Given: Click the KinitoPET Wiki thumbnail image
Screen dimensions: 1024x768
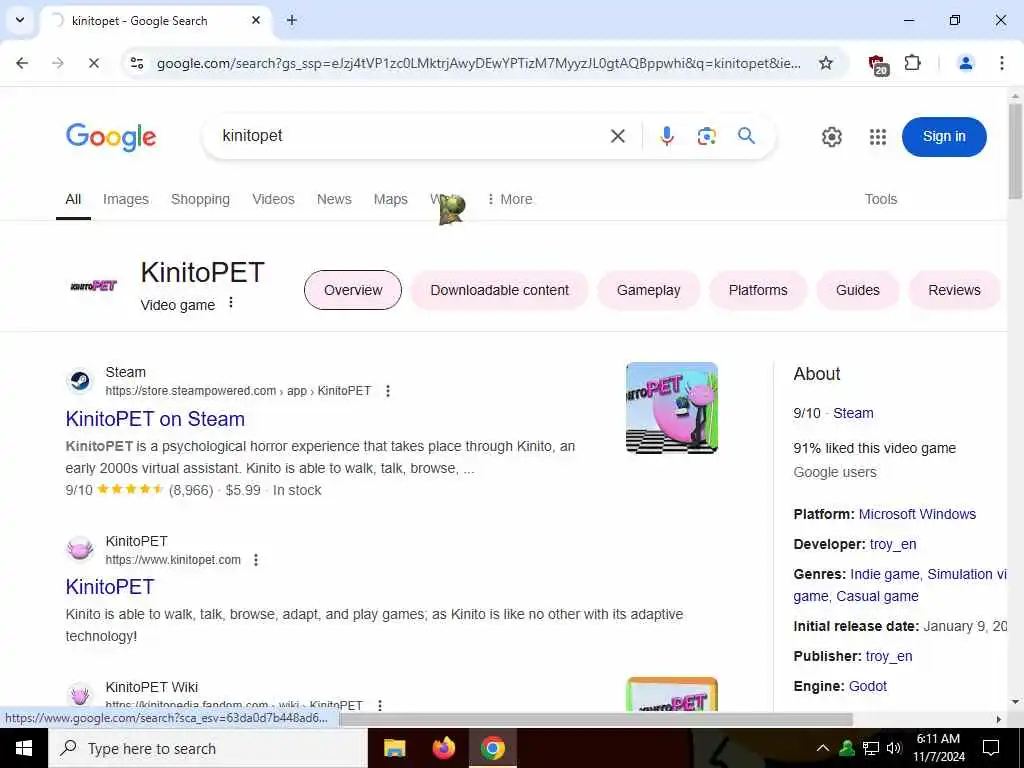Looking at the screenshot, I should [671, 694].
